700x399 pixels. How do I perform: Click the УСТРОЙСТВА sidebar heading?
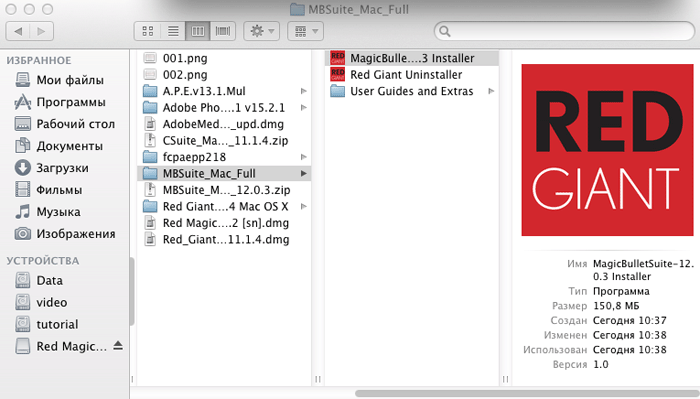coord(43,261)
